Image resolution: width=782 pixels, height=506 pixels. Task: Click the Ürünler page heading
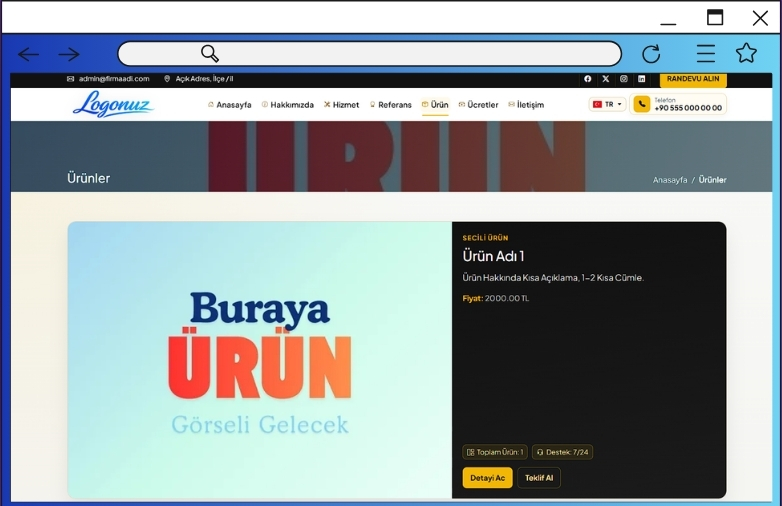tap(88, 178)
